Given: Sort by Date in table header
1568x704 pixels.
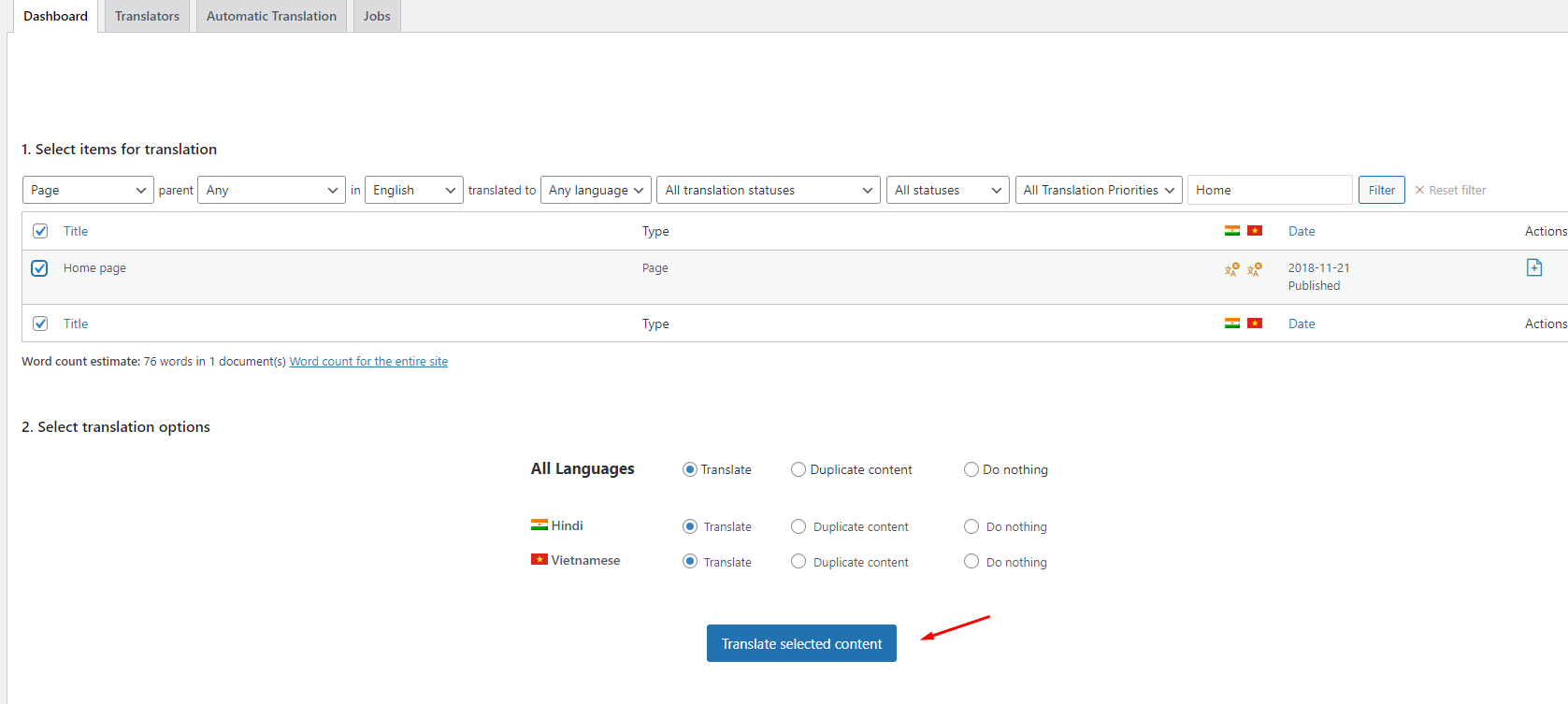Looking at the screenshot, I should click(x=1302, y=231).
